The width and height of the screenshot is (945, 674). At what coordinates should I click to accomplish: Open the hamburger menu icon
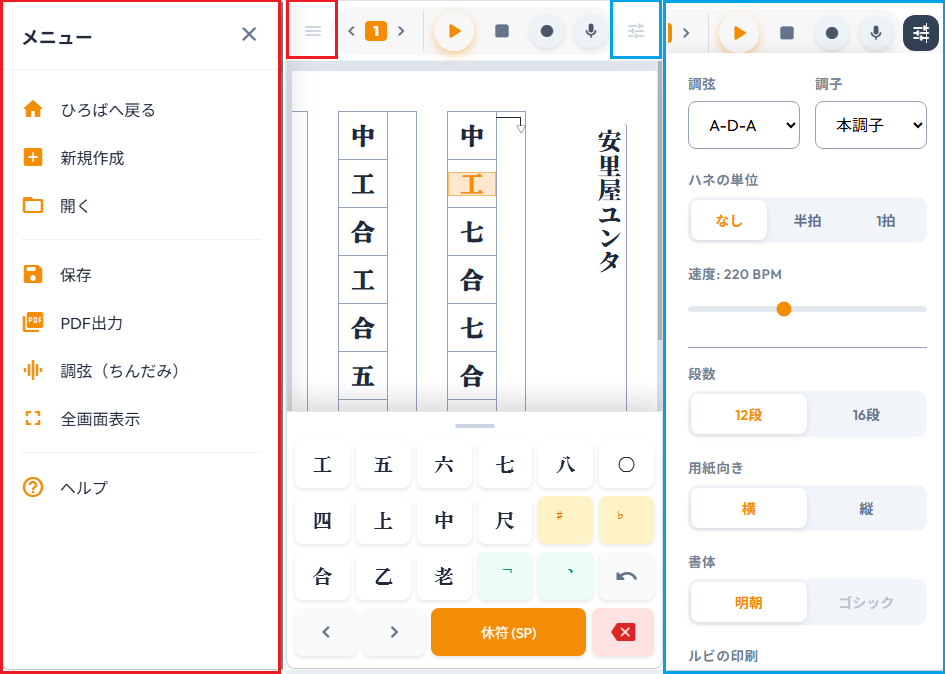[313, 31]
